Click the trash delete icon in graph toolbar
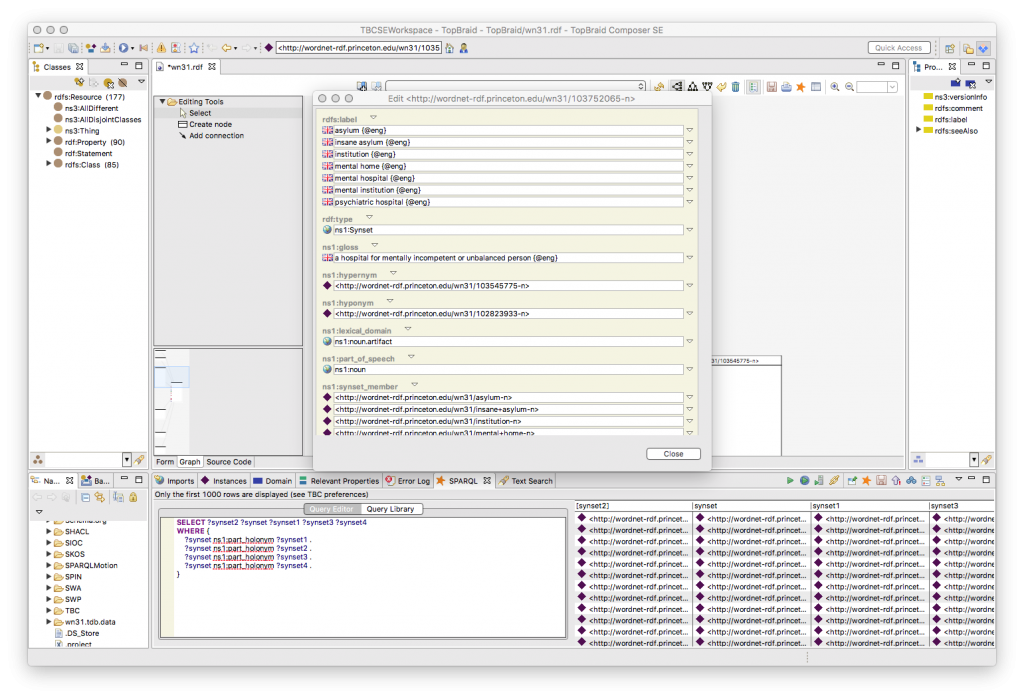 (x=736, y=87)
